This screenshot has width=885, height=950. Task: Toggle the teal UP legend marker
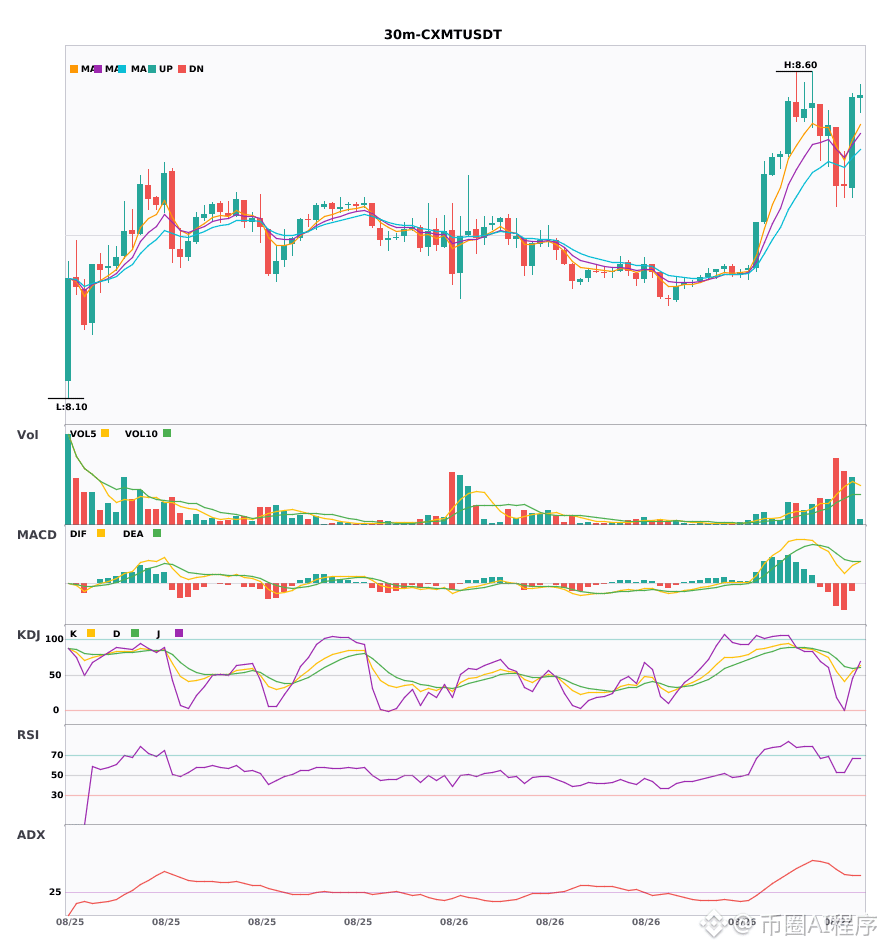(x=152, y=69)
